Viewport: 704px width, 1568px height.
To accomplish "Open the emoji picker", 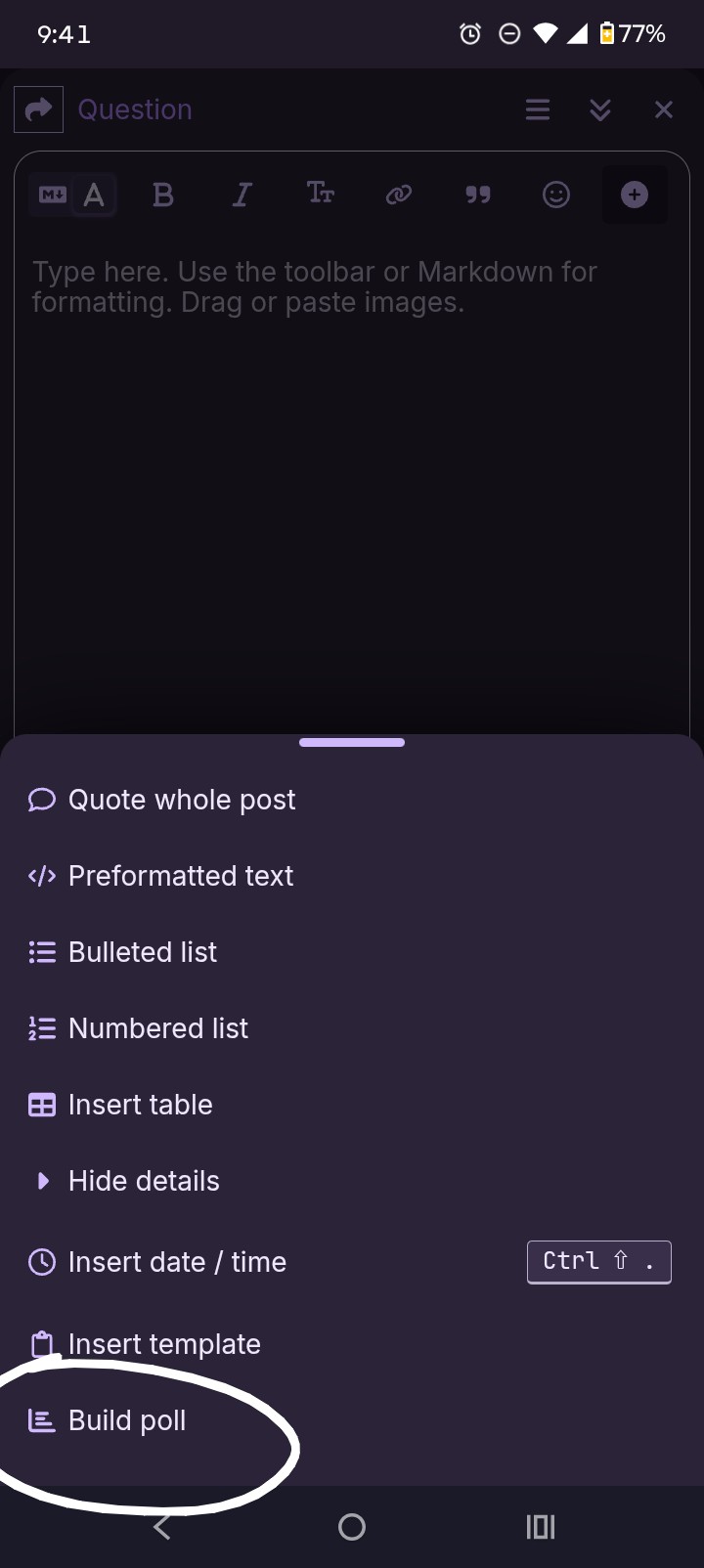I will [556, 196].
